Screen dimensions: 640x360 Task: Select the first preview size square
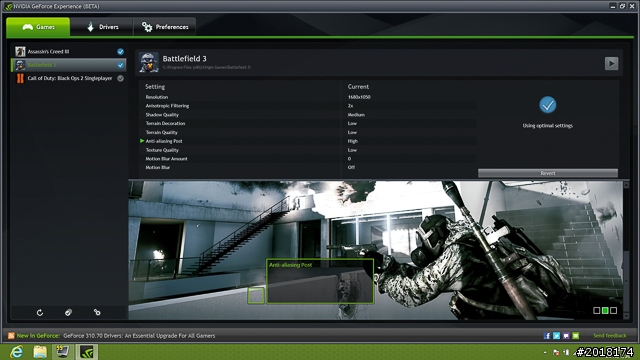coord(596,311)
